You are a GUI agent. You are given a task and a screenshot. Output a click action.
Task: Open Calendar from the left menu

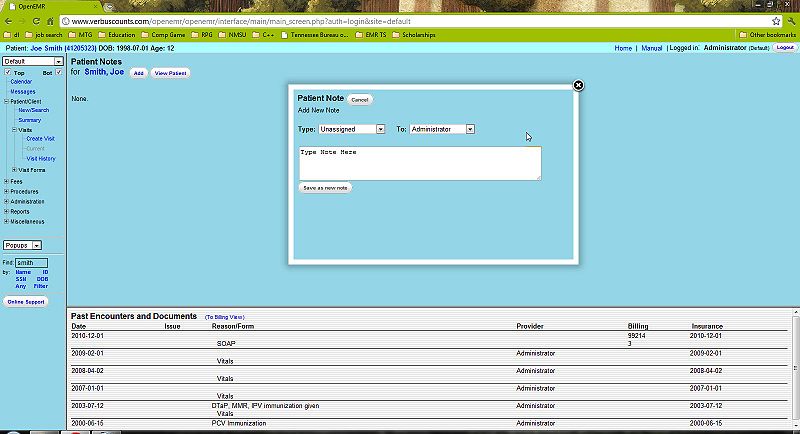(21, 82)
